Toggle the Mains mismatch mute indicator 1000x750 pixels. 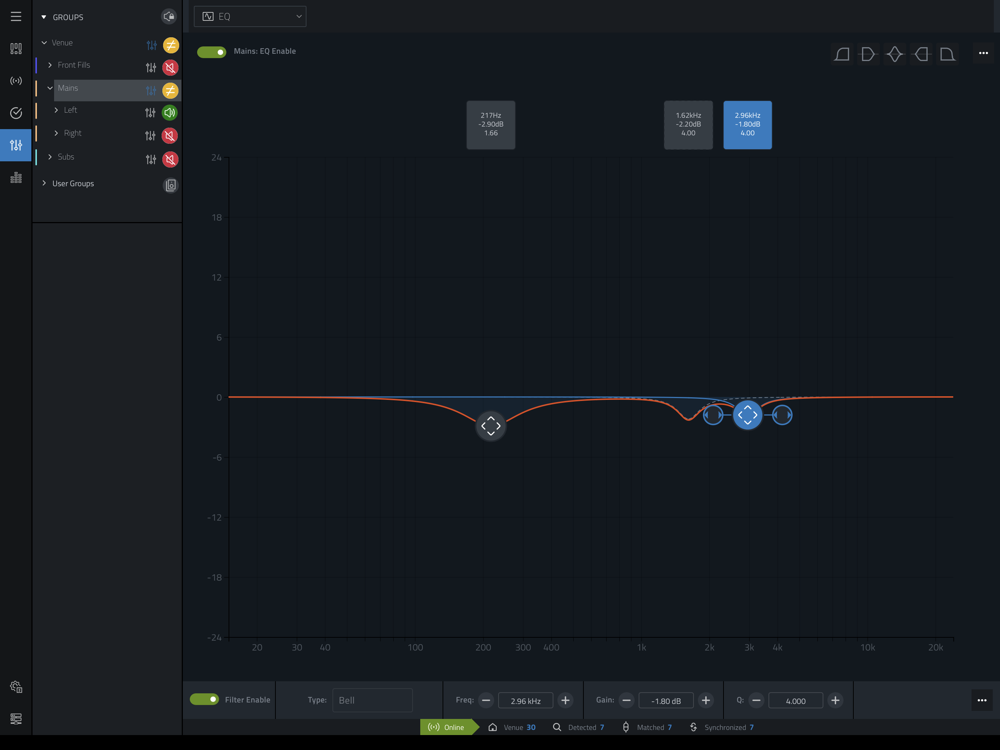click(x=170, y=91)
